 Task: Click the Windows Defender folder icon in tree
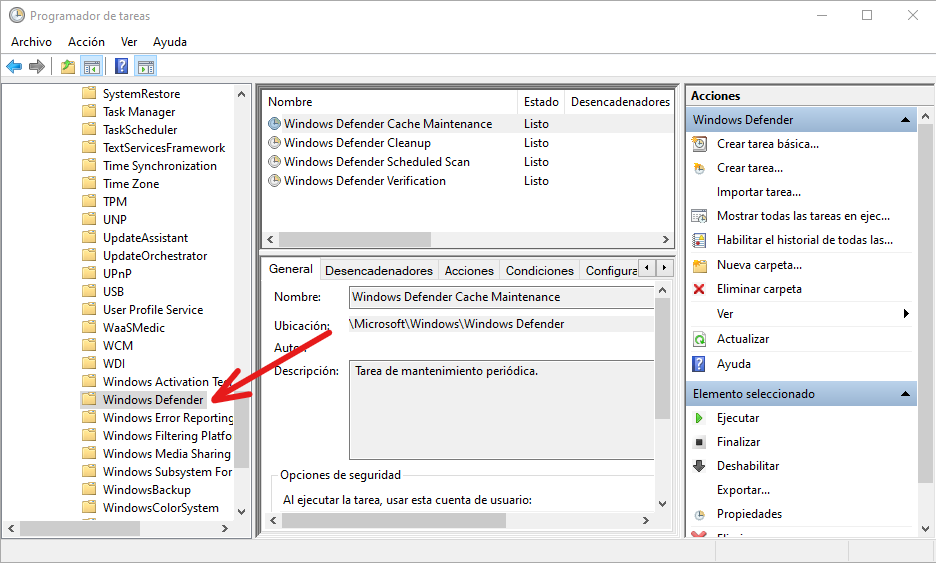pos(89,399)
